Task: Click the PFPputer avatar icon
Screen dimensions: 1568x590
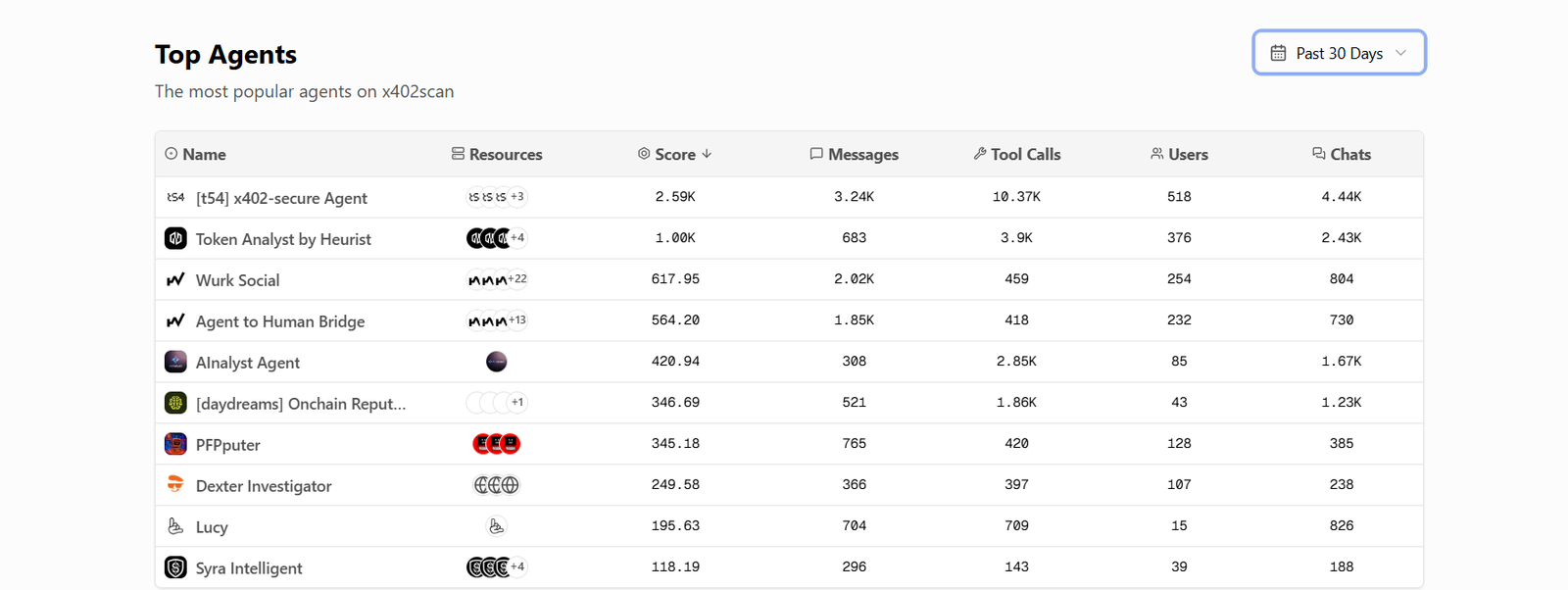Action: [175, 444]
